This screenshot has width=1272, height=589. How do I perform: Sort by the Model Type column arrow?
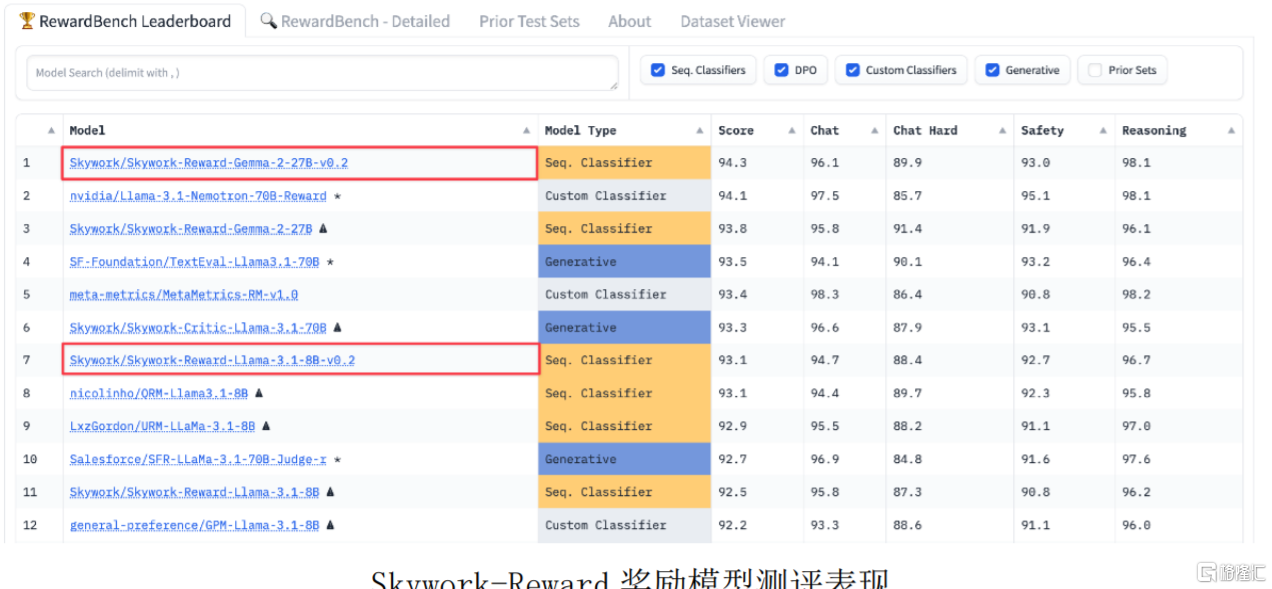point(700,131)
